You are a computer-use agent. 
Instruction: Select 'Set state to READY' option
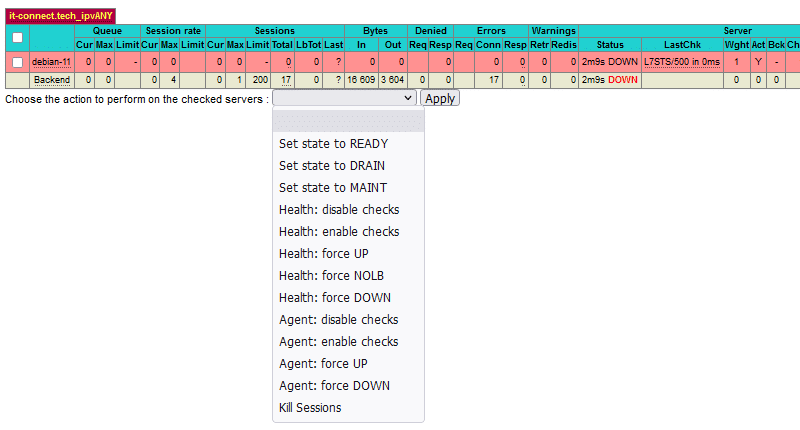(x=333, y=144)
